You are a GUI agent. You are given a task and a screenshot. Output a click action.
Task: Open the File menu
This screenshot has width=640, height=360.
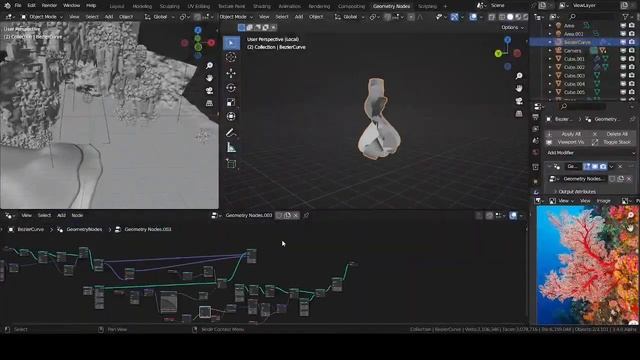[18, 6]
